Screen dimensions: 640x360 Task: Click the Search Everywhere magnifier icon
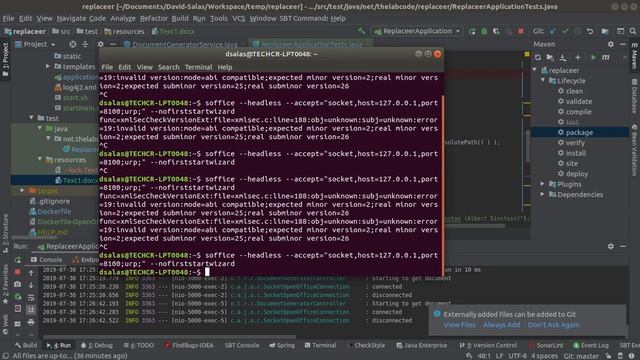(633, 31)
